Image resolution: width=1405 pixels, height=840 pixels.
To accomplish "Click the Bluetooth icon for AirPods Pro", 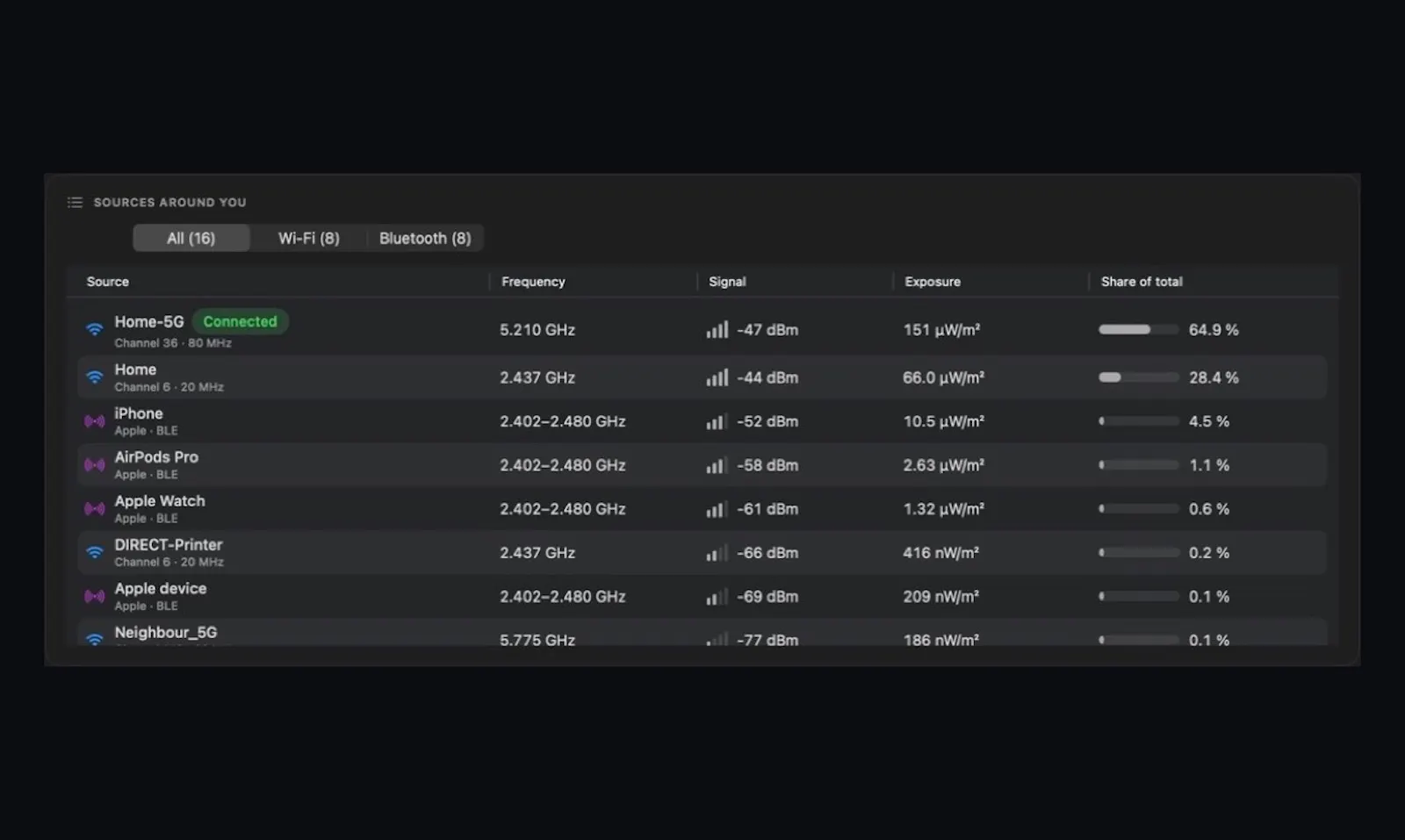I will click(x=94, y=465).
